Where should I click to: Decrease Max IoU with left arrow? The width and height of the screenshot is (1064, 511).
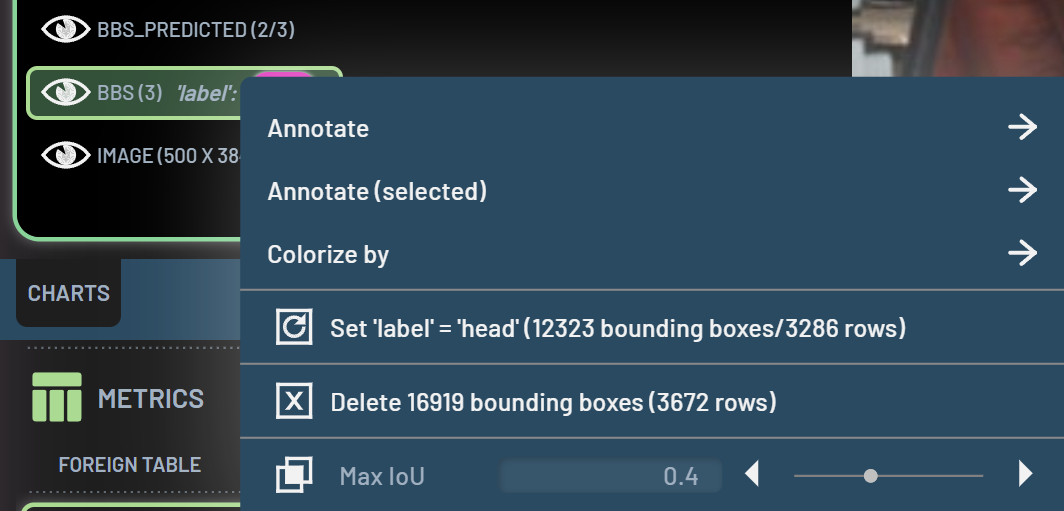click(x=753, y=475)
